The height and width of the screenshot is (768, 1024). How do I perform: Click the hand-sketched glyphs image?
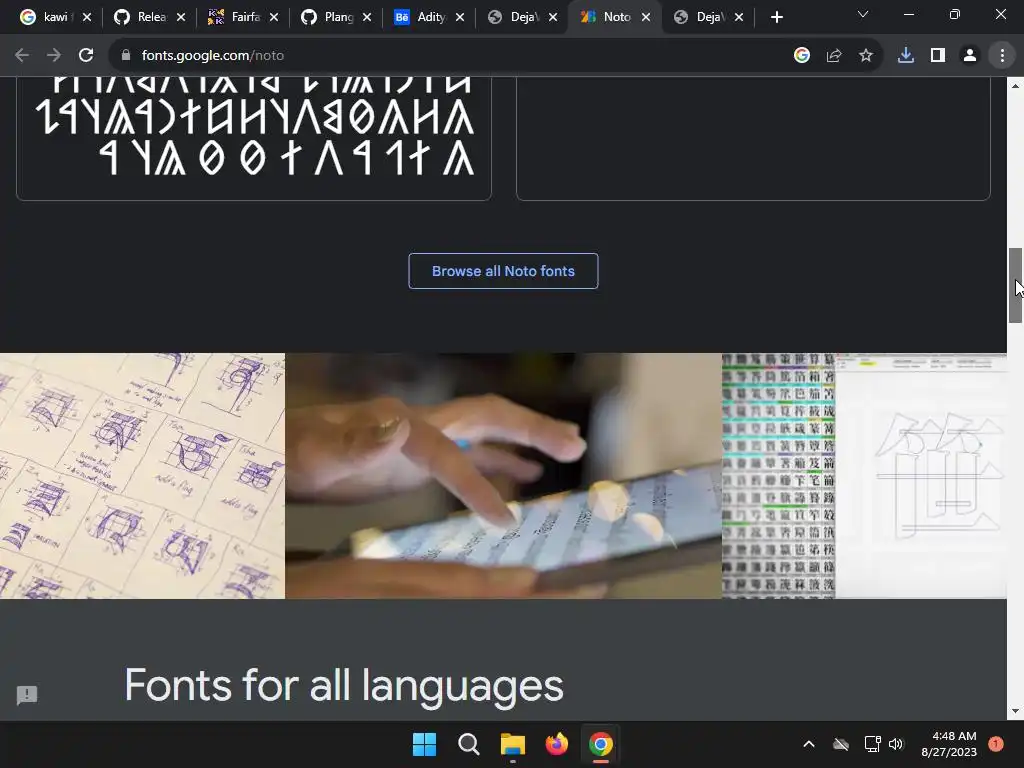(x=142, y=476)
